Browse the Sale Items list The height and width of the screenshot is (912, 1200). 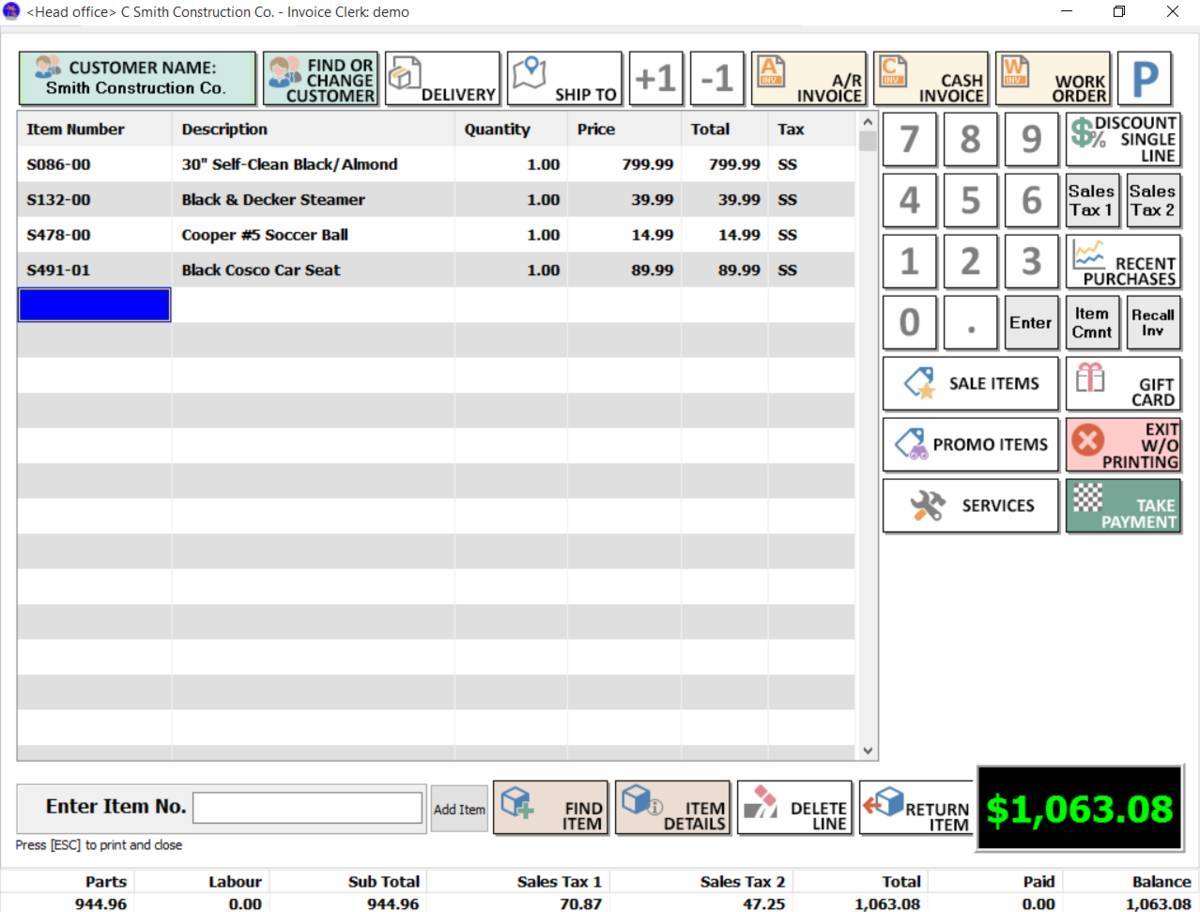coord(970,383)
